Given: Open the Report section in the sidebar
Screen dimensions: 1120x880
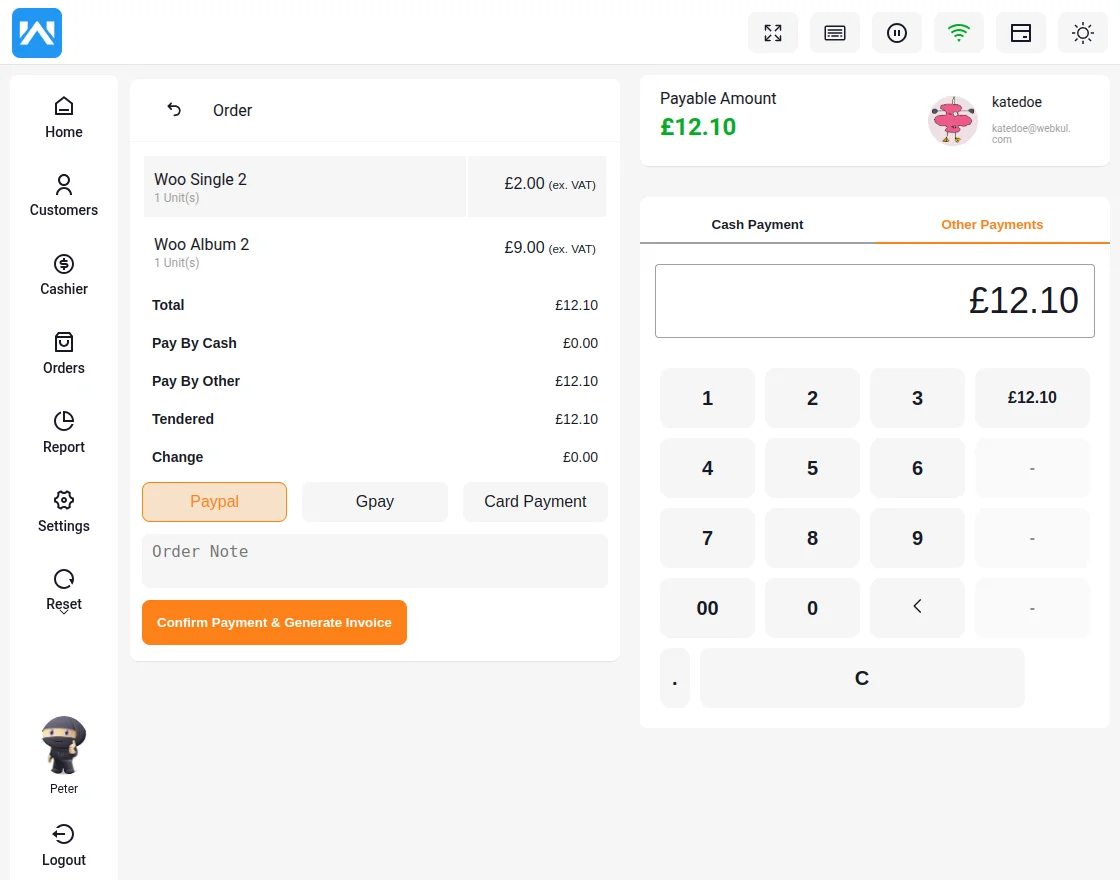Looking at the screenshot, I should [63, 432].
